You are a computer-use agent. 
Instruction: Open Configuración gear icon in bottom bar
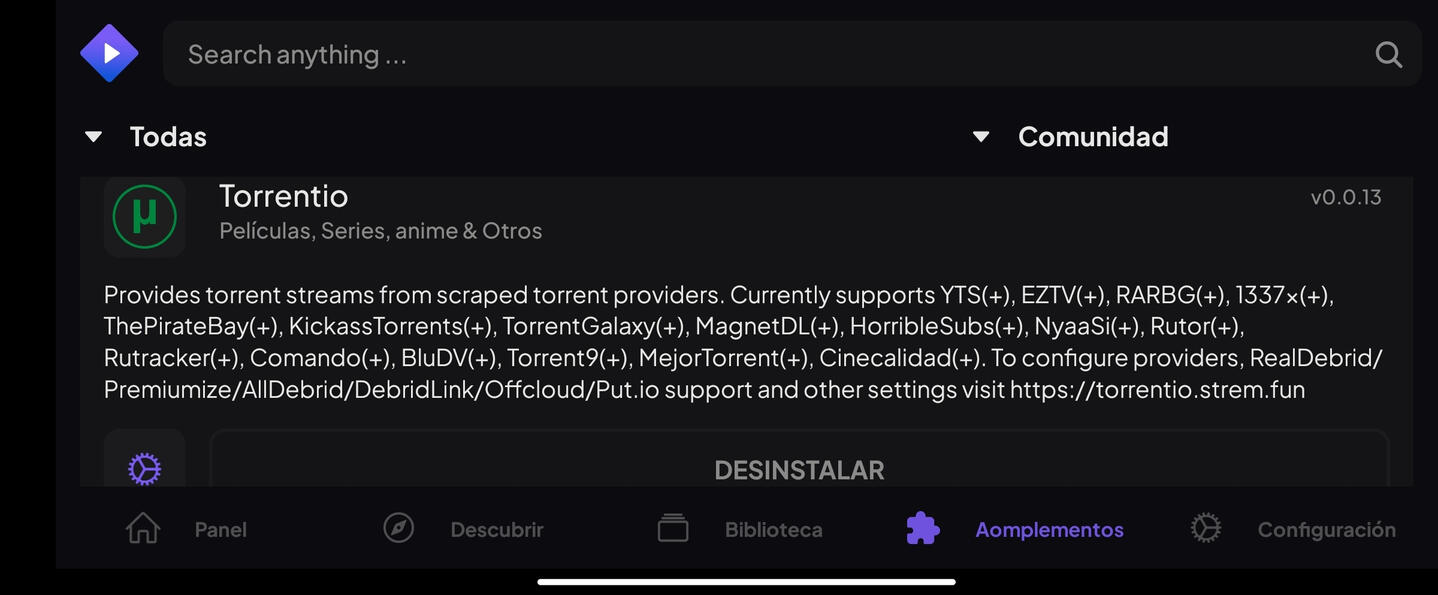(x=1206, y=528)
